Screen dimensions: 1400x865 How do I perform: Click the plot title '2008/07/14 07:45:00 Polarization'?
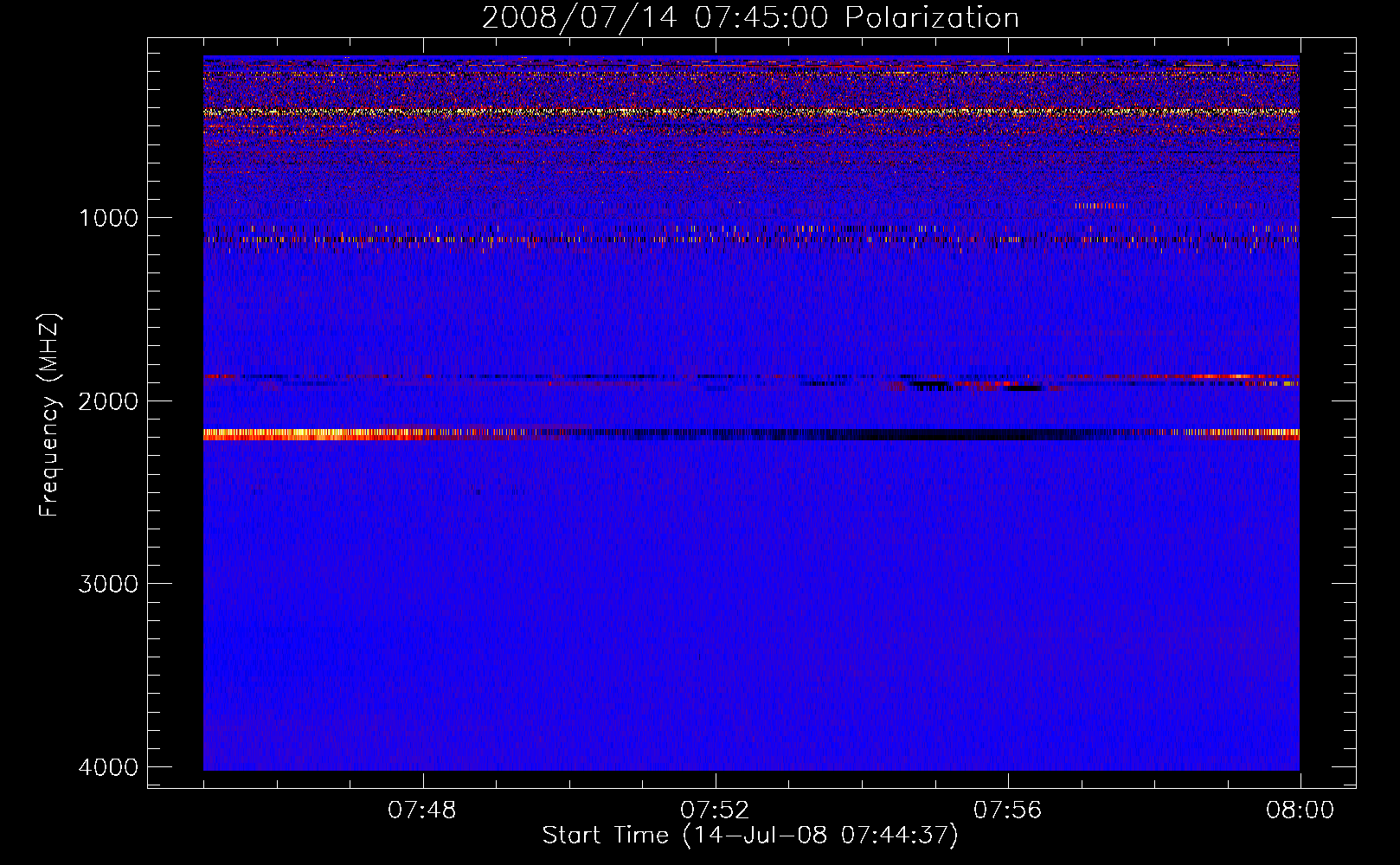750,17
